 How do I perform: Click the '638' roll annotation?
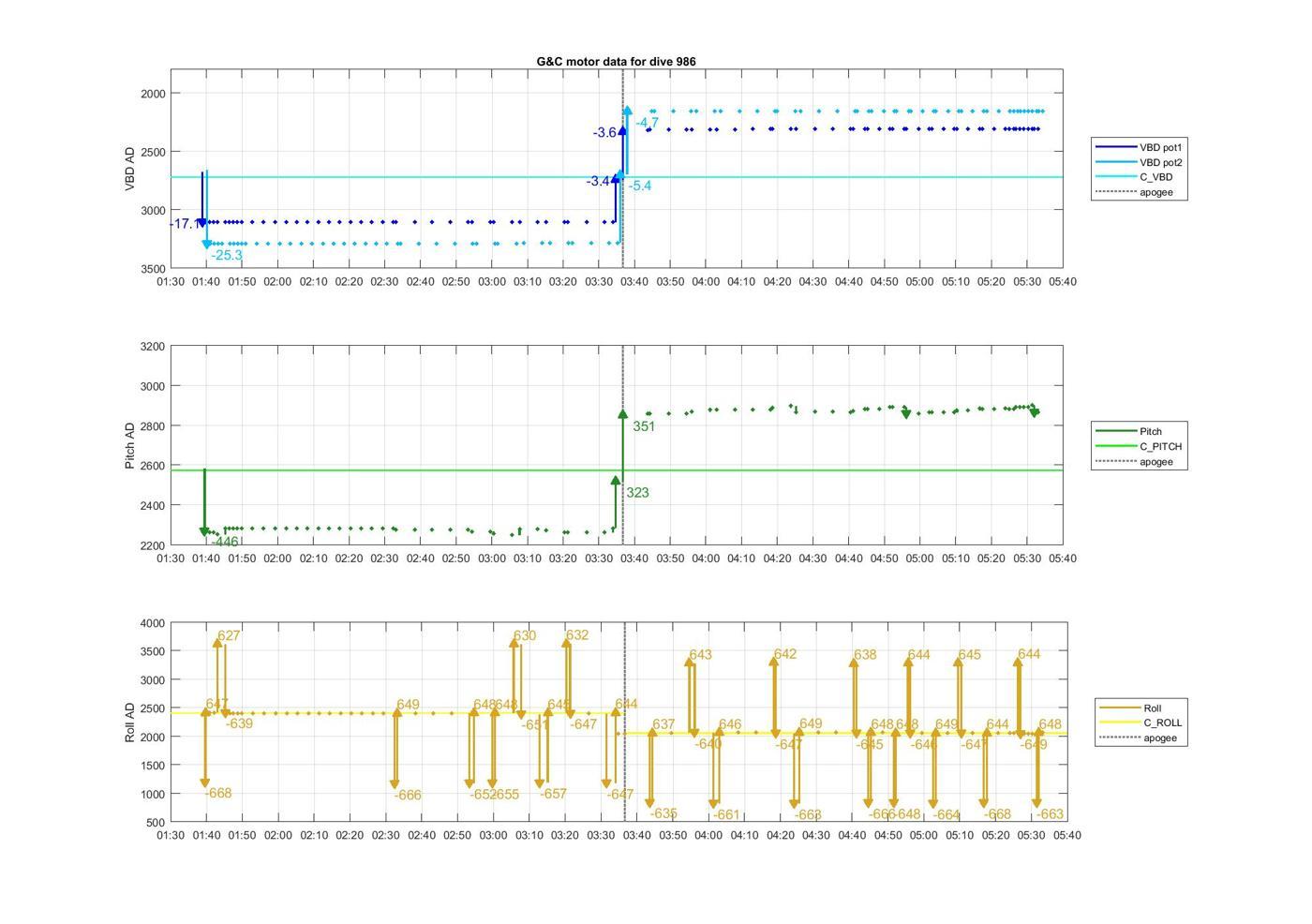click(865, 655)
